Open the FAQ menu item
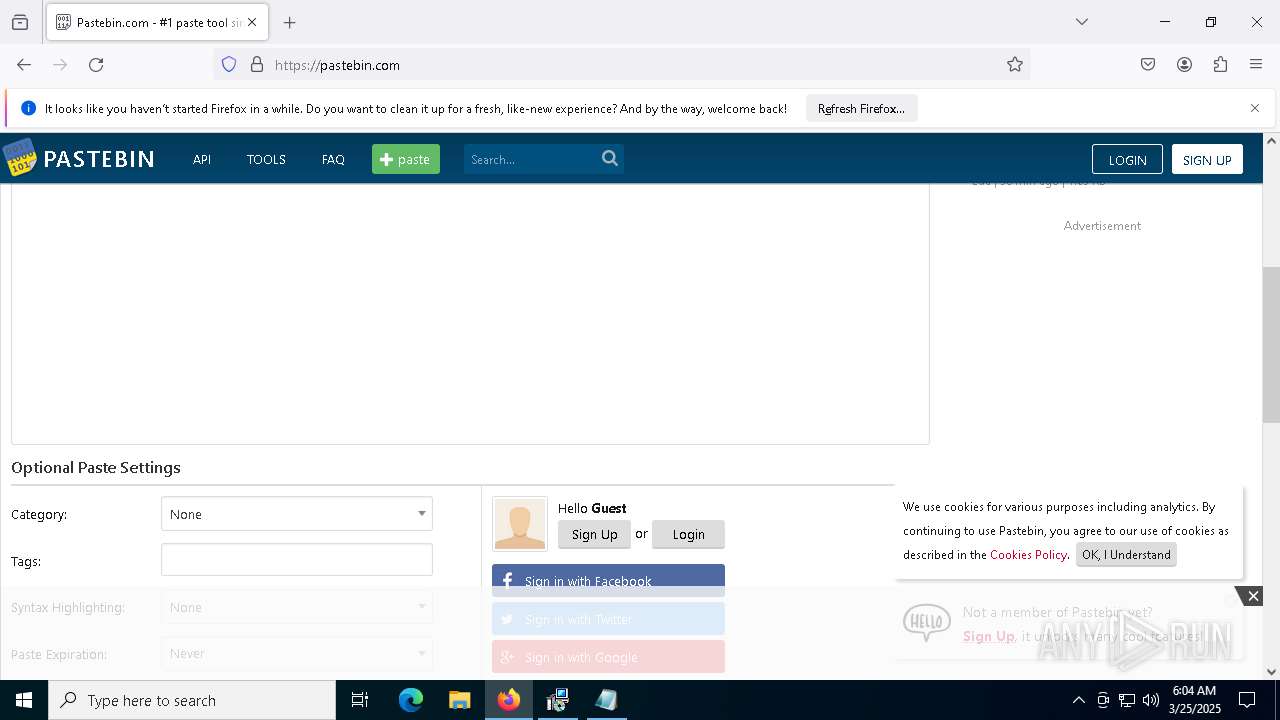The width and height of the screenshot is (1280, 720). point(333,159)
